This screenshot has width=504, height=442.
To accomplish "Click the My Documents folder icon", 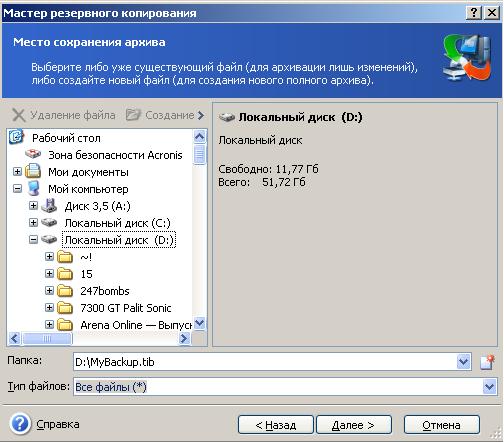I will point(33,171).
